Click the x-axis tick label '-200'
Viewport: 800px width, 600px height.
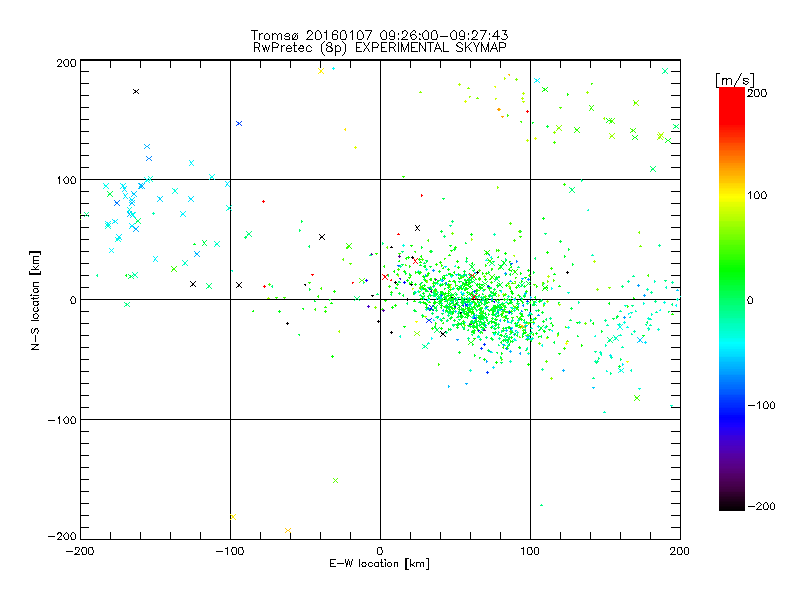click(x=80, y=551)
